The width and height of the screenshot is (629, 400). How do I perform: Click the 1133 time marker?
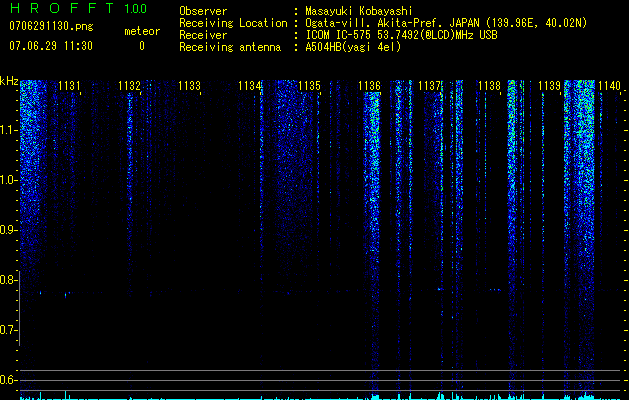[x=189, y=86]
